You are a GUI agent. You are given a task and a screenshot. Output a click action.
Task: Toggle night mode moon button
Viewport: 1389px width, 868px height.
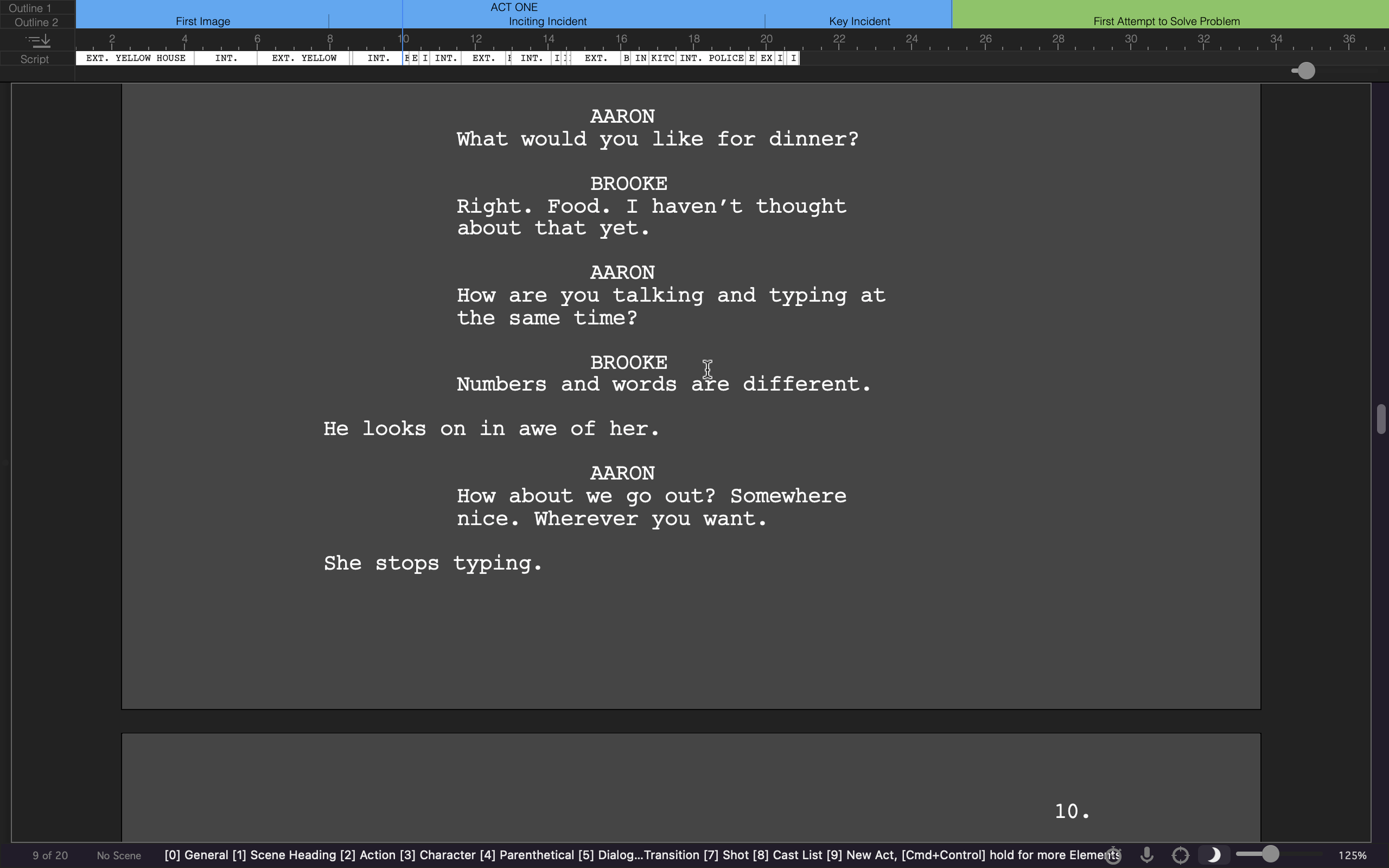click(1213, 855)
